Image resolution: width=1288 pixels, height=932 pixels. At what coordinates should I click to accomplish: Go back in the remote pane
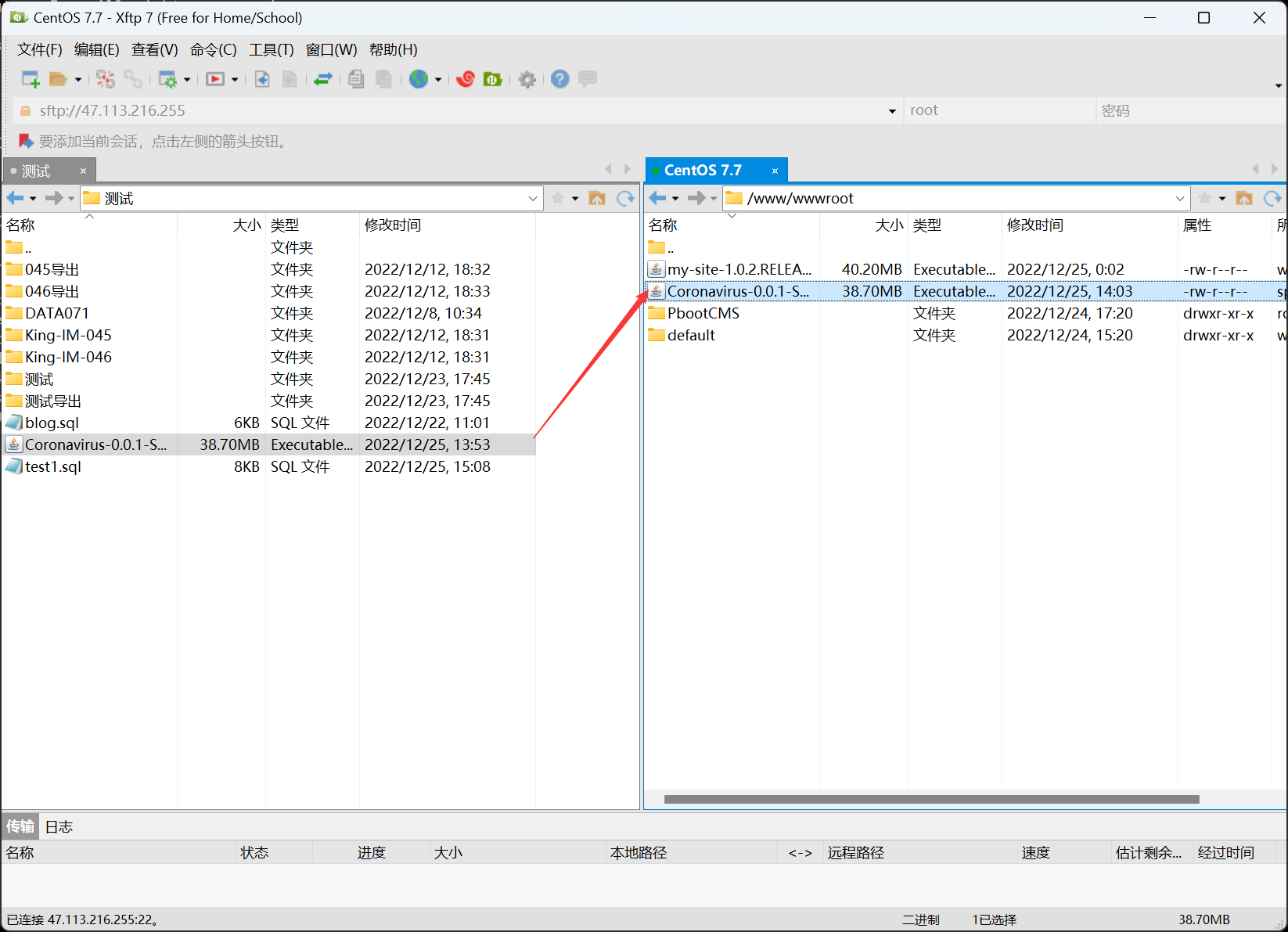[x=657, y=198]
